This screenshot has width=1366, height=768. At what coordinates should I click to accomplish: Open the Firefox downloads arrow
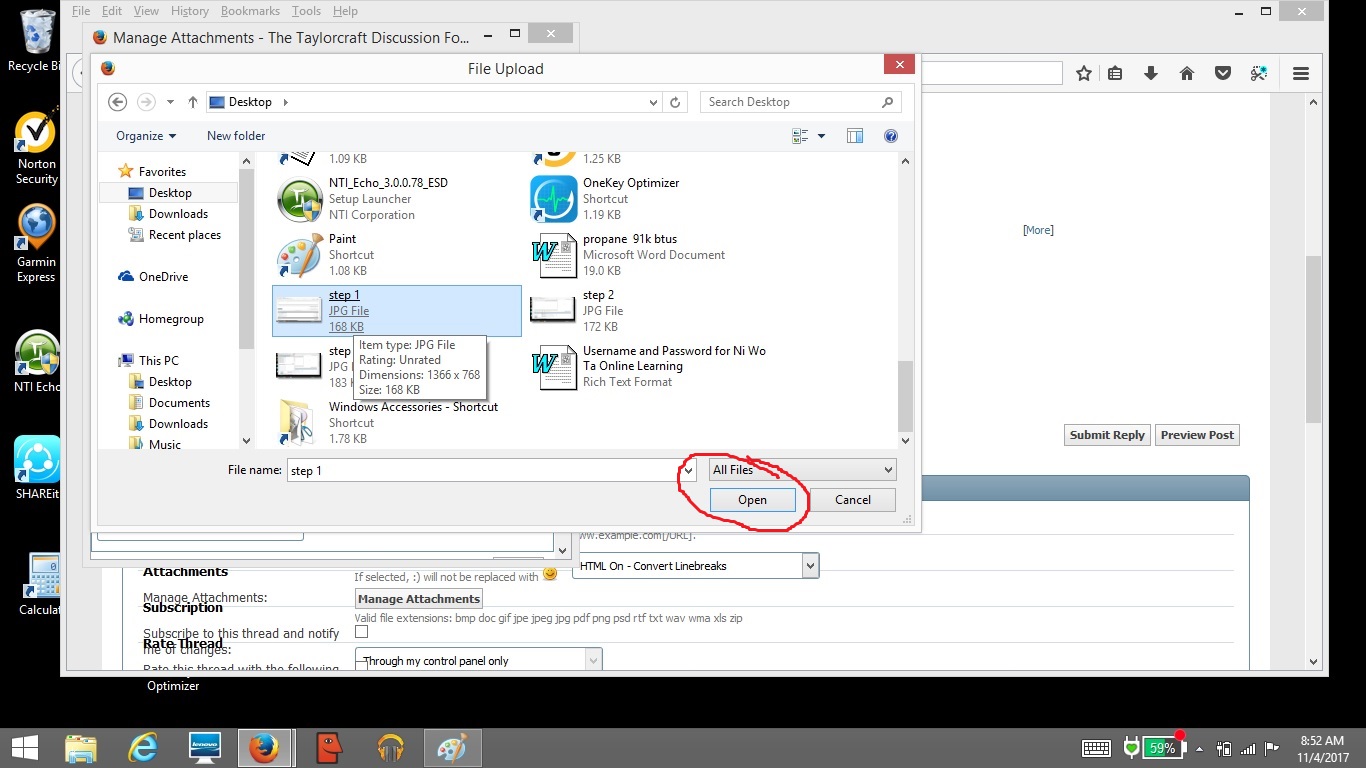1151,73
